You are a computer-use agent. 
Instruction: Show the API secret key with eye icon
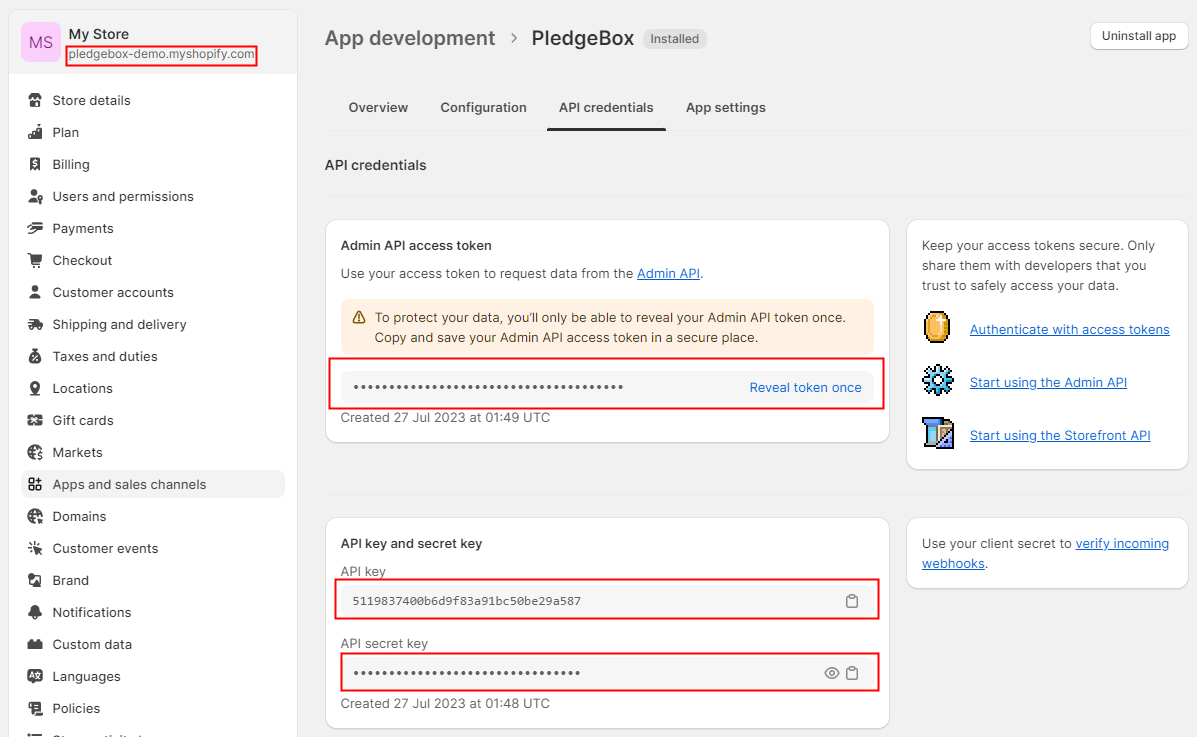(832, 673)
